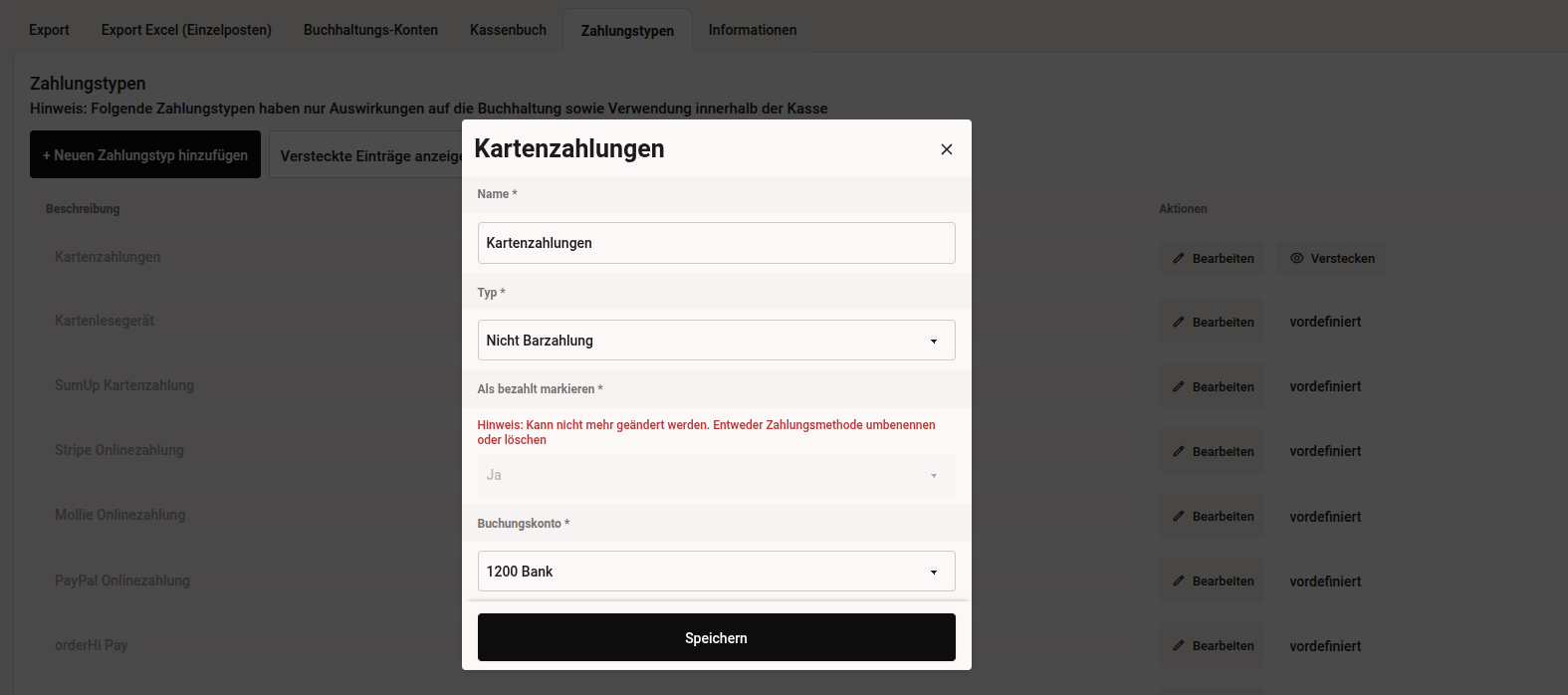
Task: Click Versteckte Einträge anzeigen button
Action: coord(366,156)
